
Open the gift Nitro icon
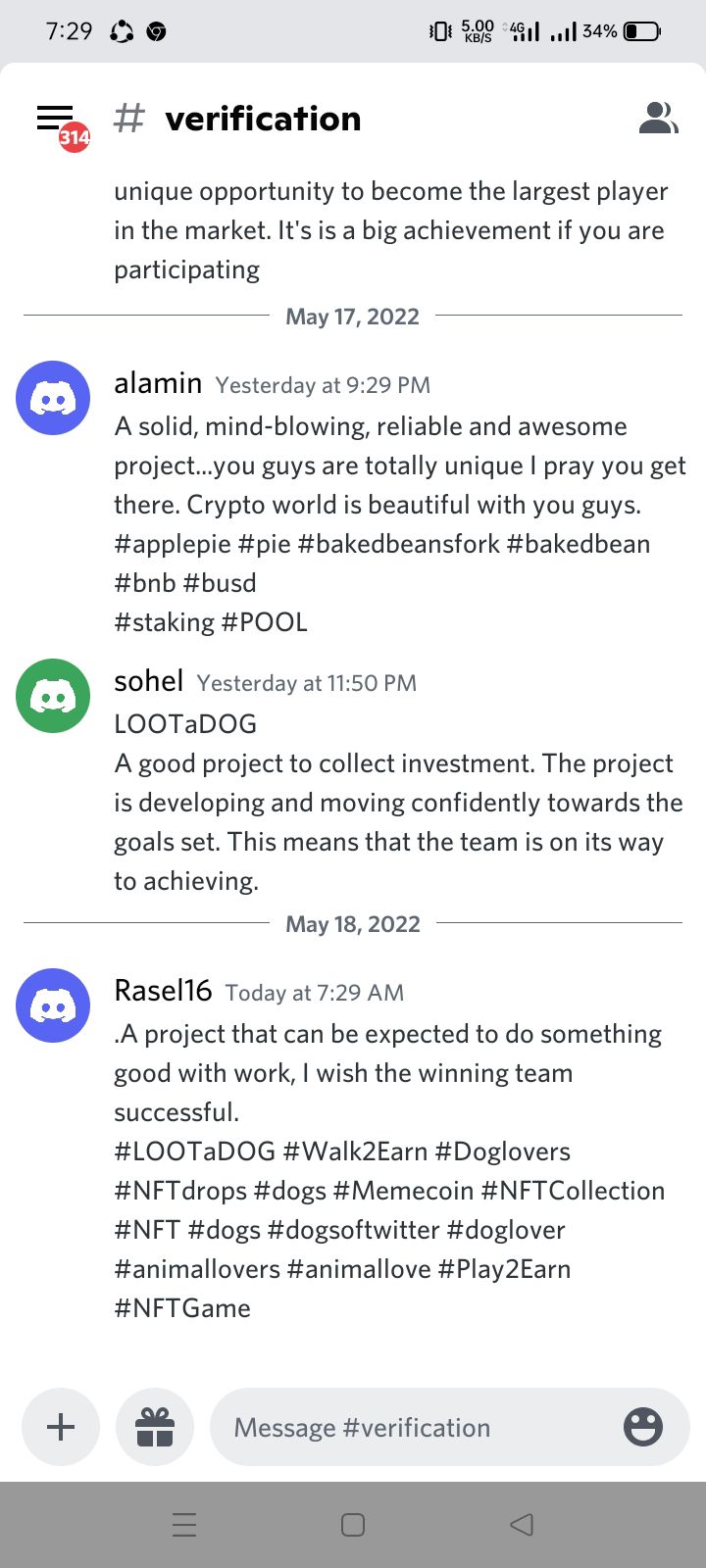pos(155,1427)
